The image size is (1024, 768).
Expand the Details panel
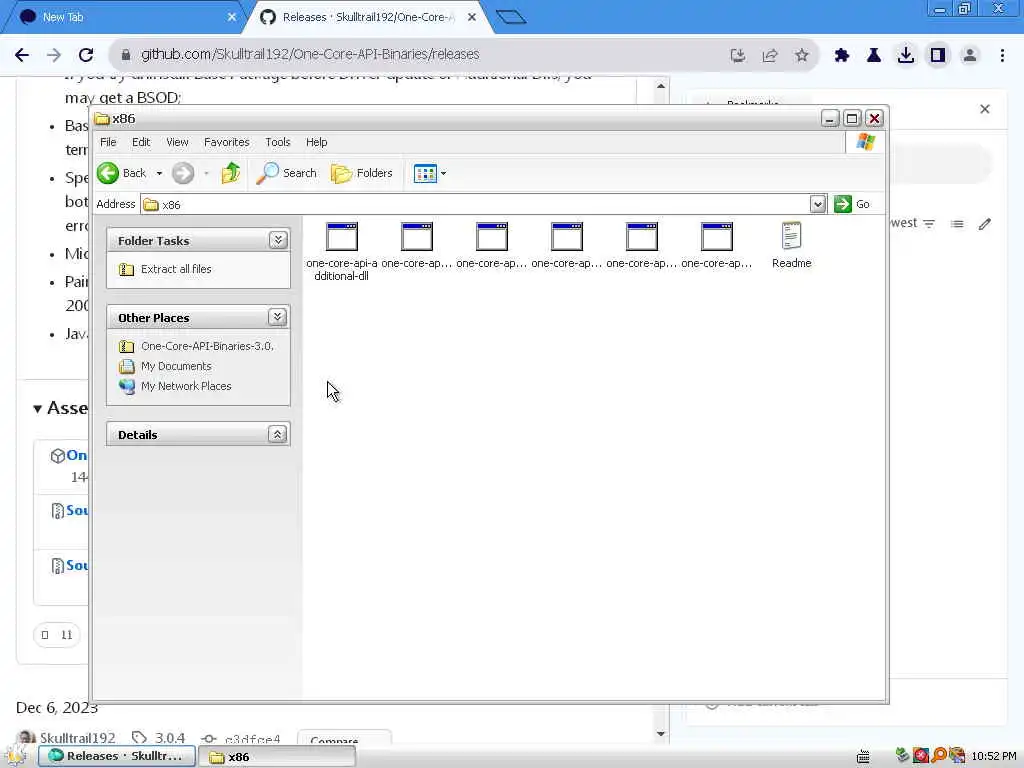tap(278, 434)
